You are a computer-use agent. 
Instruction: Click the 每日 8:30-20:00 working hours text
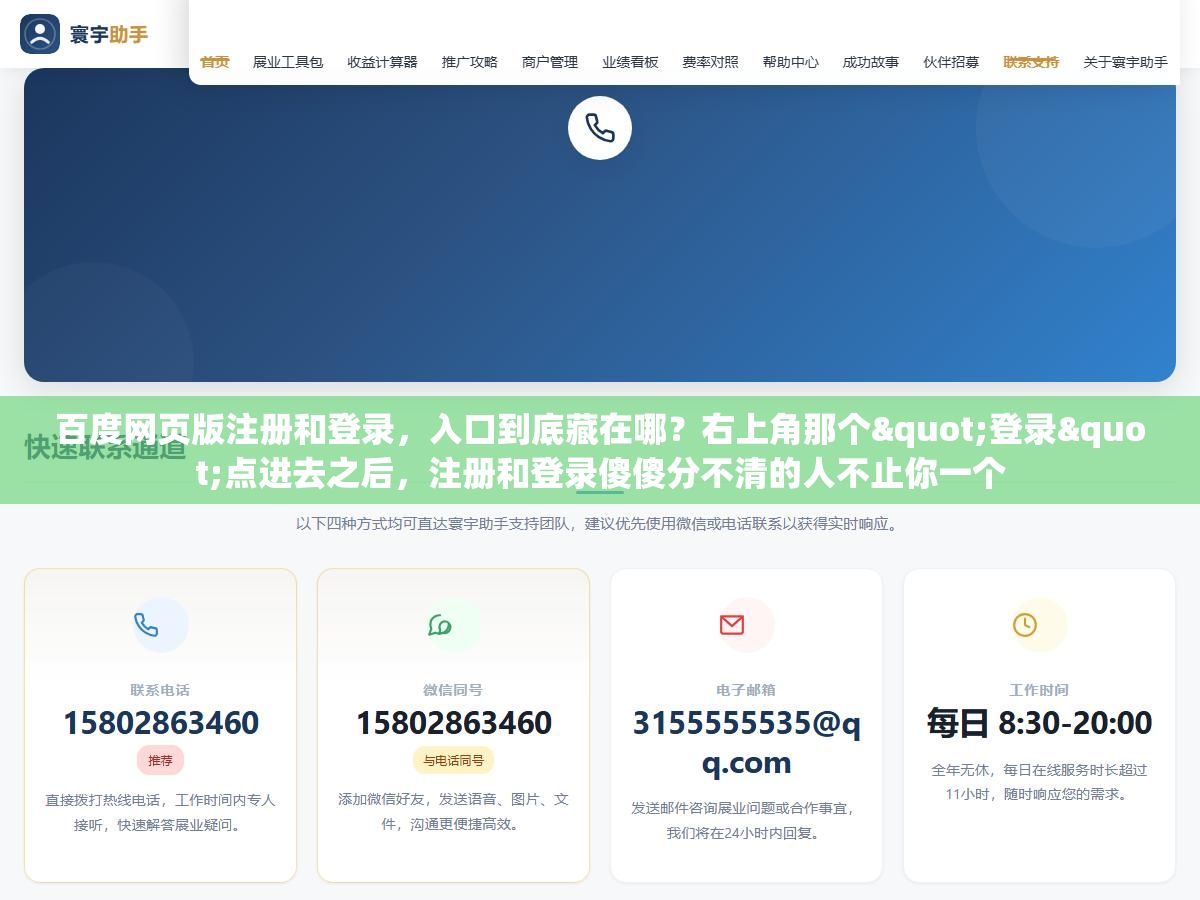coord(1039,722)
